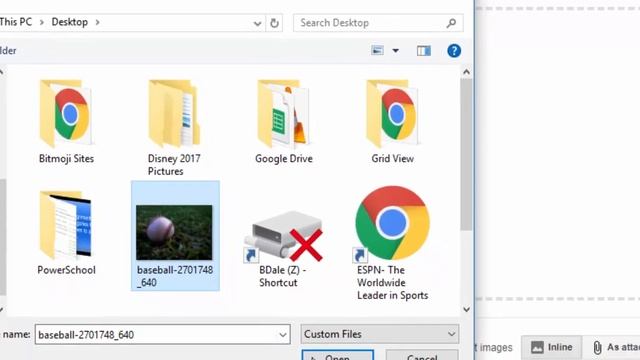Click the Disney 2017 Pictures name label
Viewport: 640px width, 360px height.
click(174, 165)
